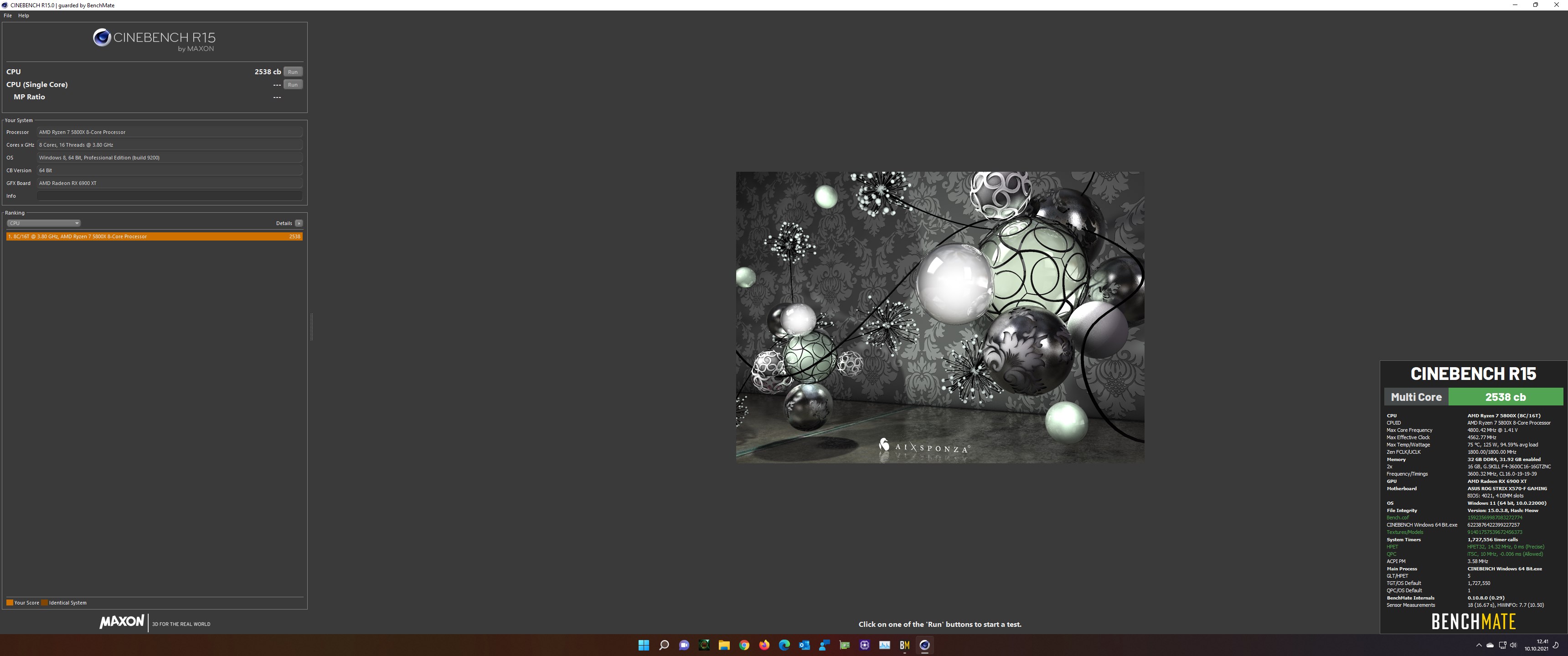
Task: Run the CPU (Single Core) test
Action: pos(293,85)
